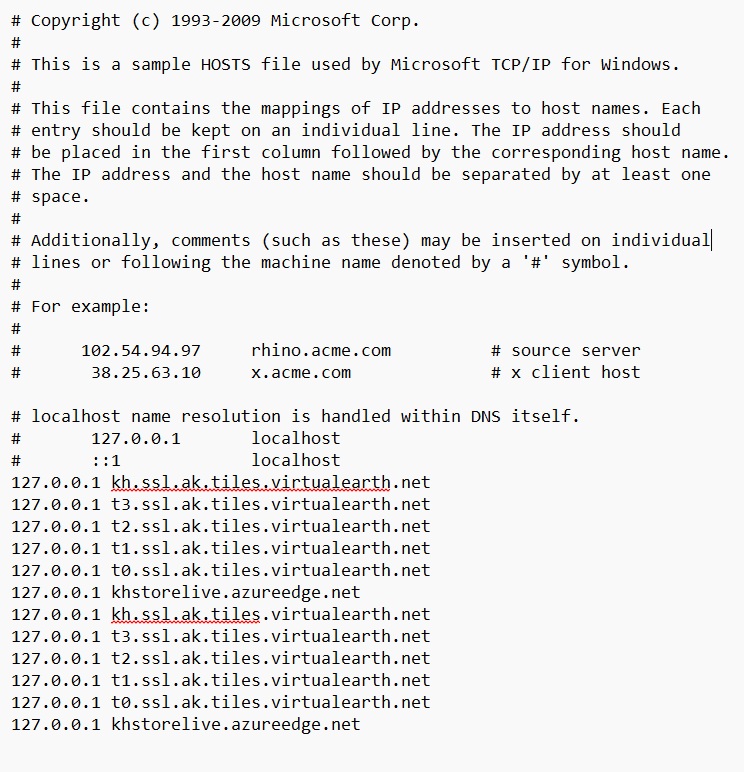Click the Copyright 1993-2009 Microsoft Corp. line
This screenshot has height=772, width=744.
(x=225, y=20)
